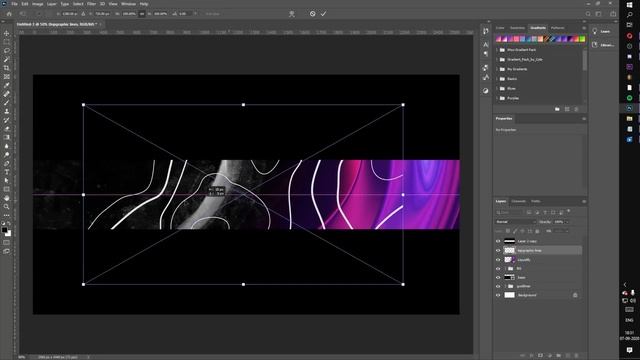Open the layer Opacity dropdown arrow
Viewport: 640px width, 360px height.
567,222
